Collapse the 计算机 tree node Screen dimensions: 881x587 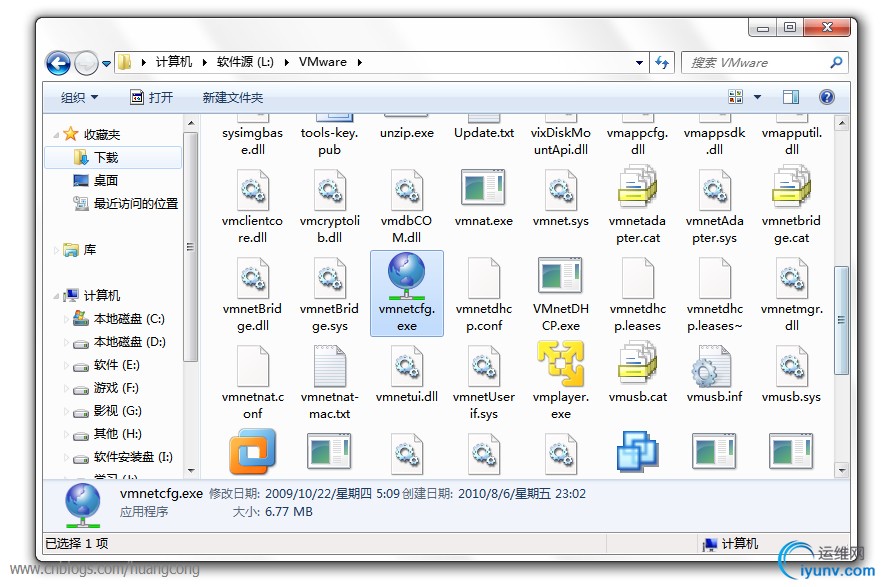click(56, 295)
